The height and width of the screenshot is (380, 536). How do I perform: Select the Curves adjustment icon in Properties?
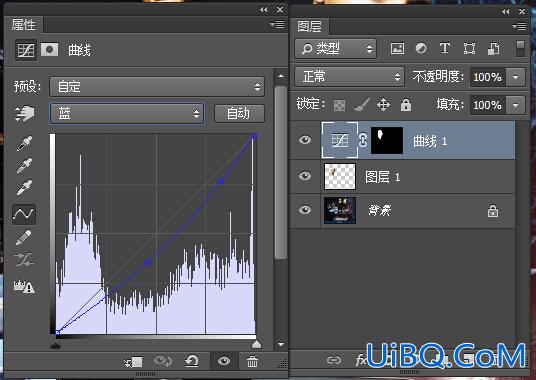coord(26,50)
